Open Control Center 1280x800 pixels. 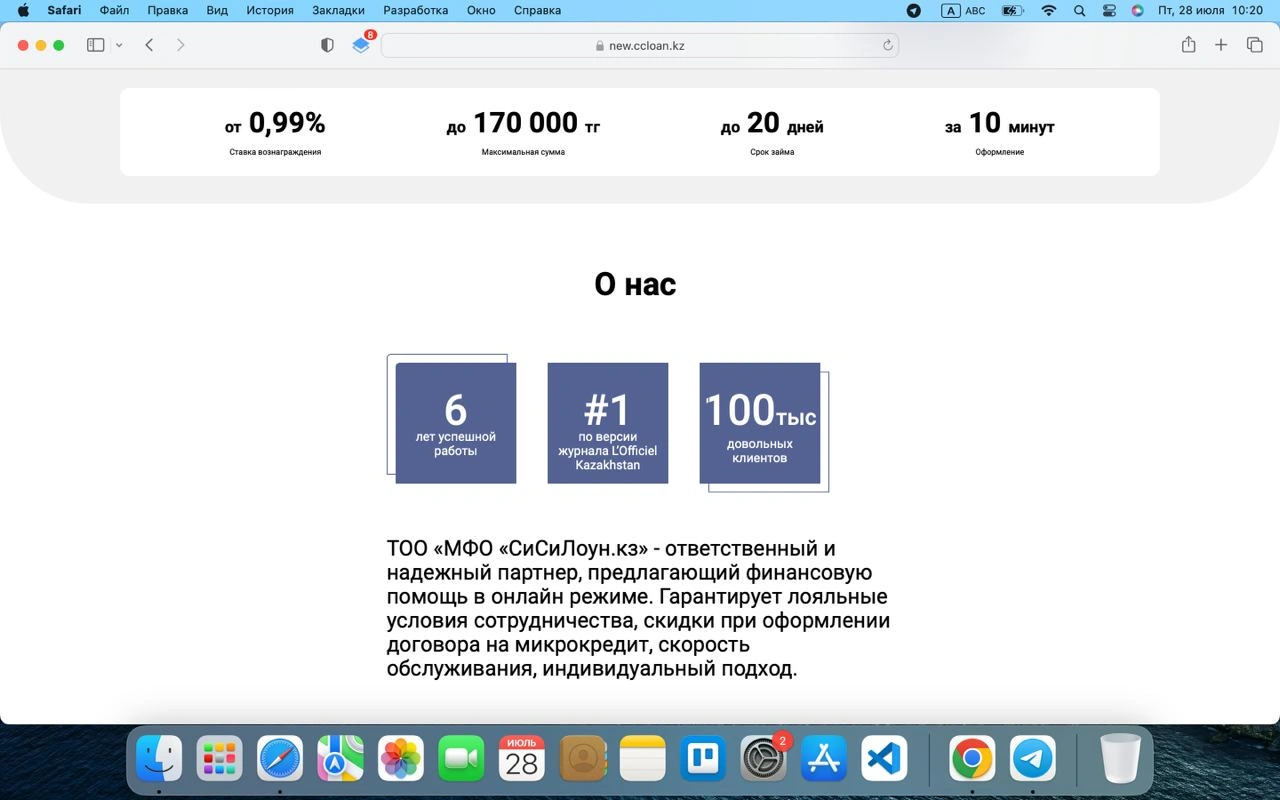1109,10
